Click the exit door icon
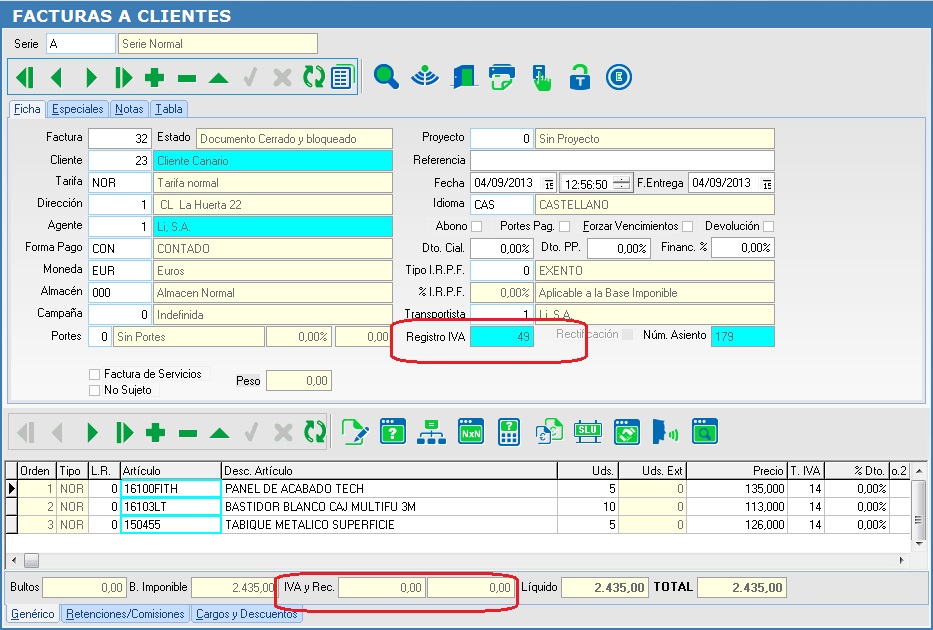Viewport: 933px width, 630px height. point(464,76)
